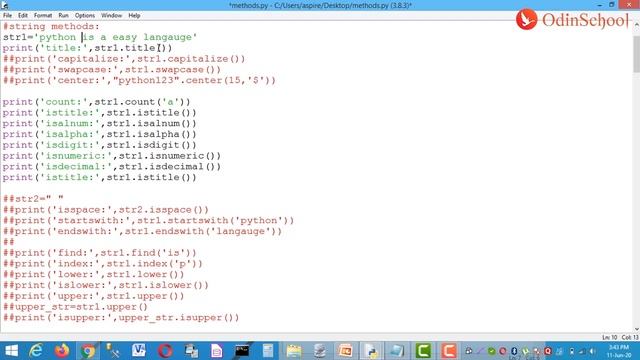Open green Camtasia icon in taskbar

click(x=423, y=351)
